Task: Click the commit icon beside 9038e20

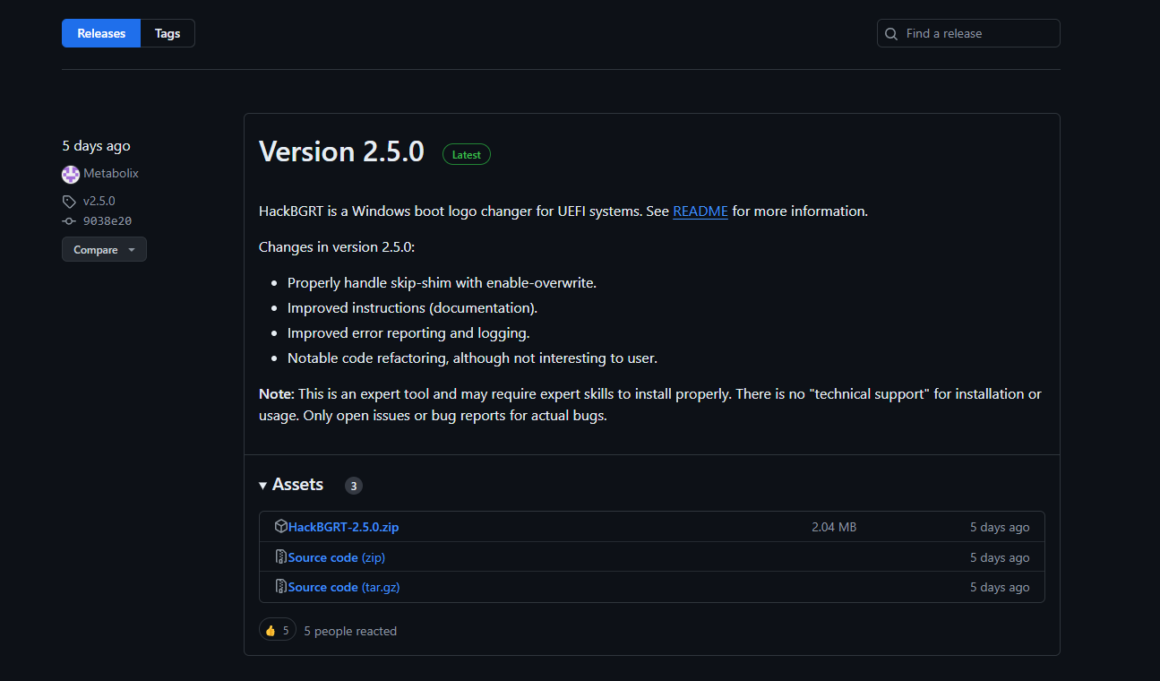Action: point(69,221)
